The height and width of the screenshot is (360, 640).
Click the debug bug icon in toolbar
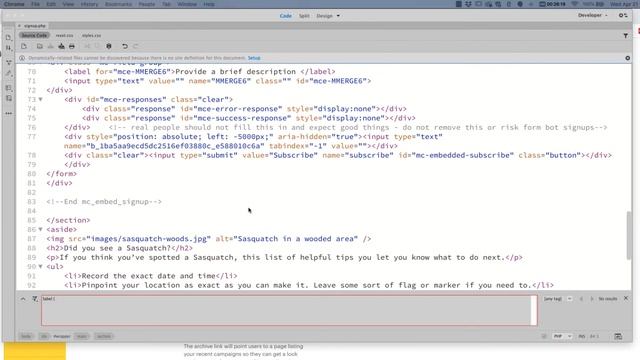pyautogui.click(x=109, y=47)
